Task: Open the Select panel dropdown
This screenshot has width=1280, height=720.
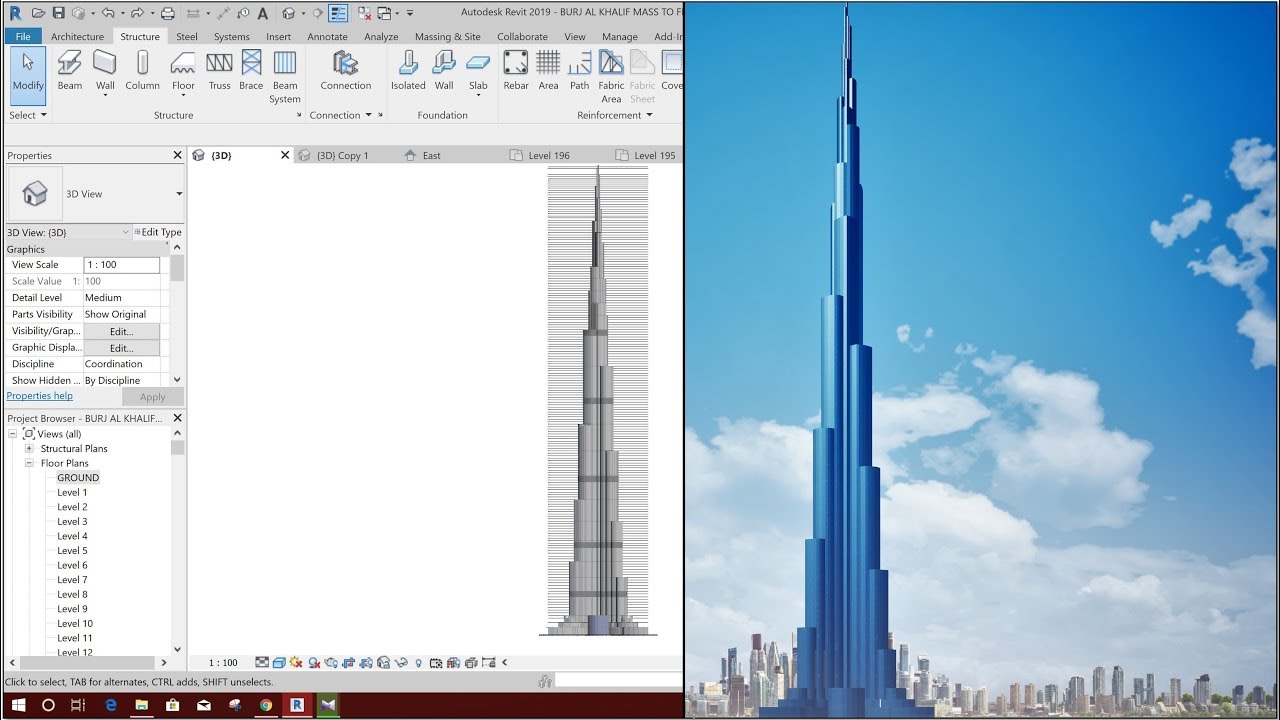Action: [x=28, y=115]
